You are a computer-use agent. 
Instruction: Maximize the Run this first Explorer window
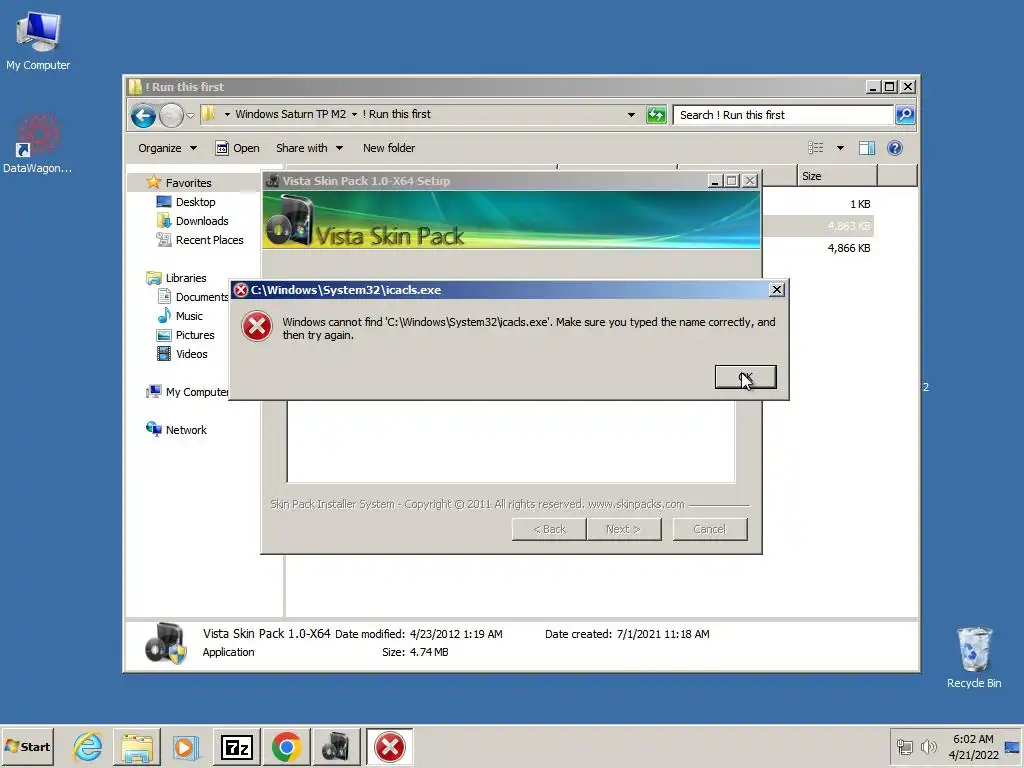pyautogui.click(x=890, y=87)
